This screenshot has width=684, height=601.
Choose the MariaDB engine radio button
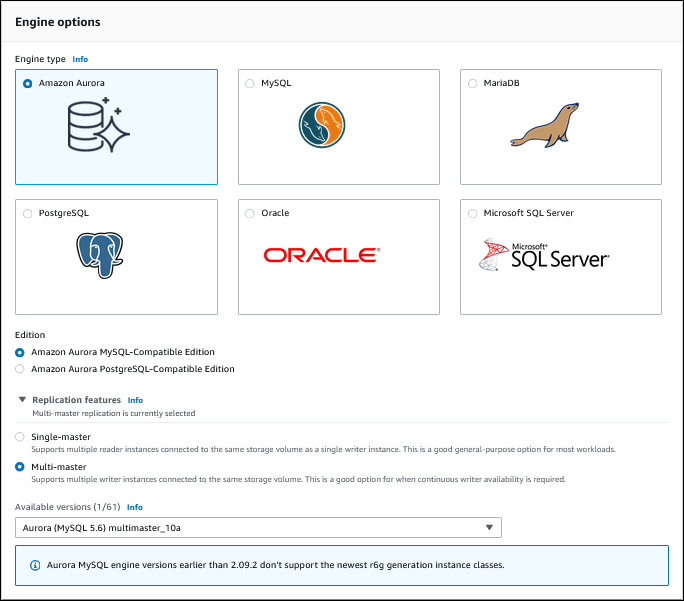472,84
